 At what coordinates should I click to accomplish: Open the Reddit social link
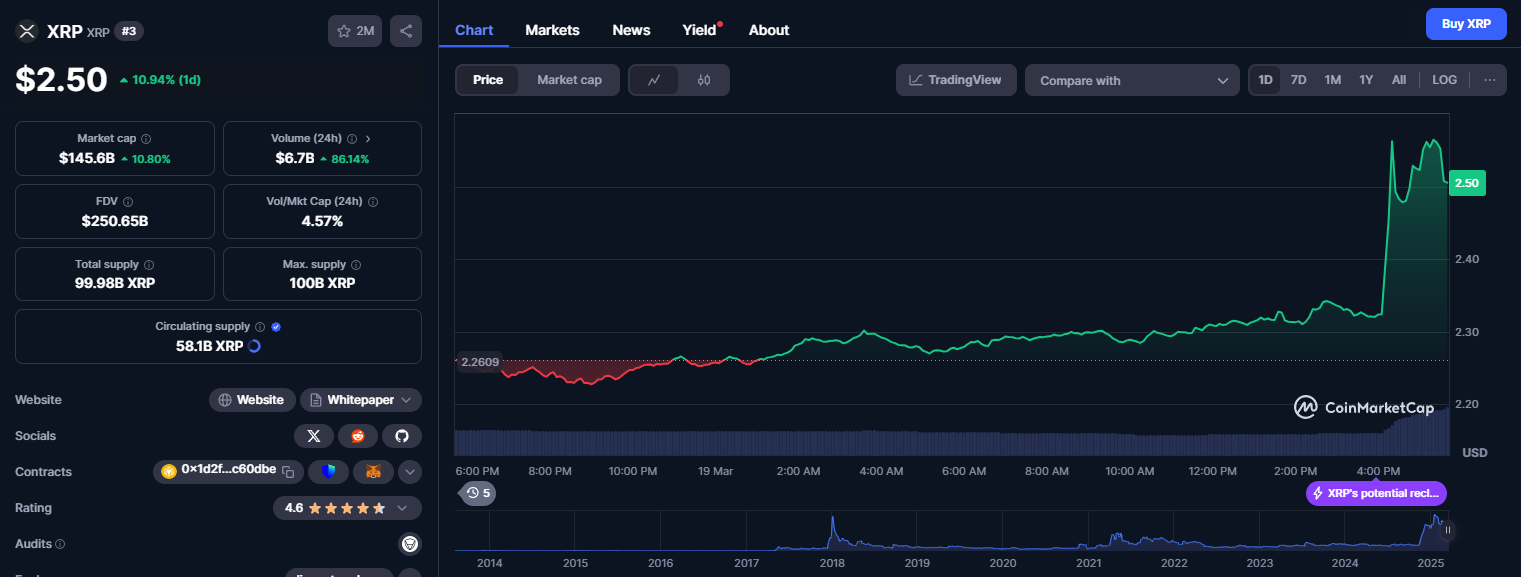pyautogui.click(x=358, y=436)
